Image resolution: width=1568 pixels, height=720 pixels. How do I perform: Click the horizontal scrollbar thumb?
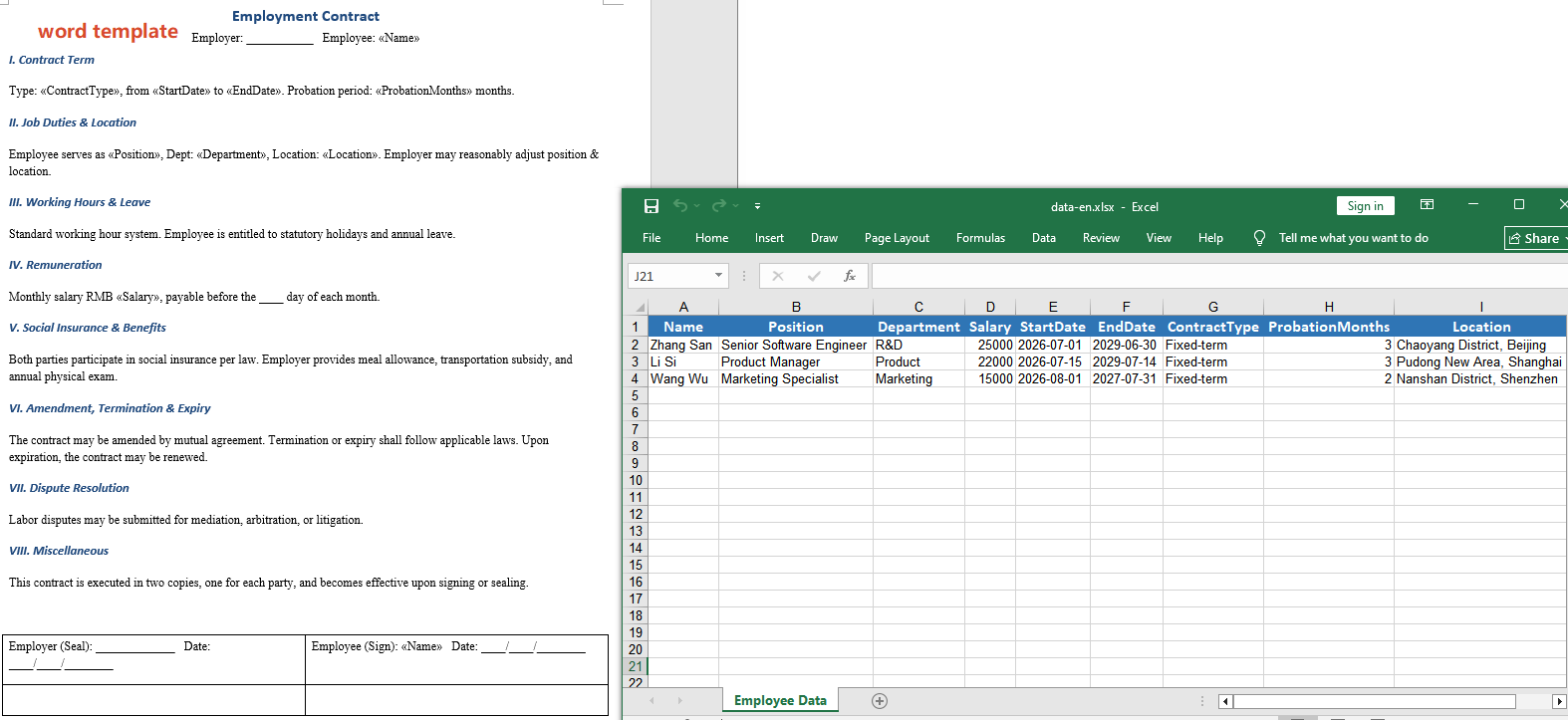coord(1375,701)
